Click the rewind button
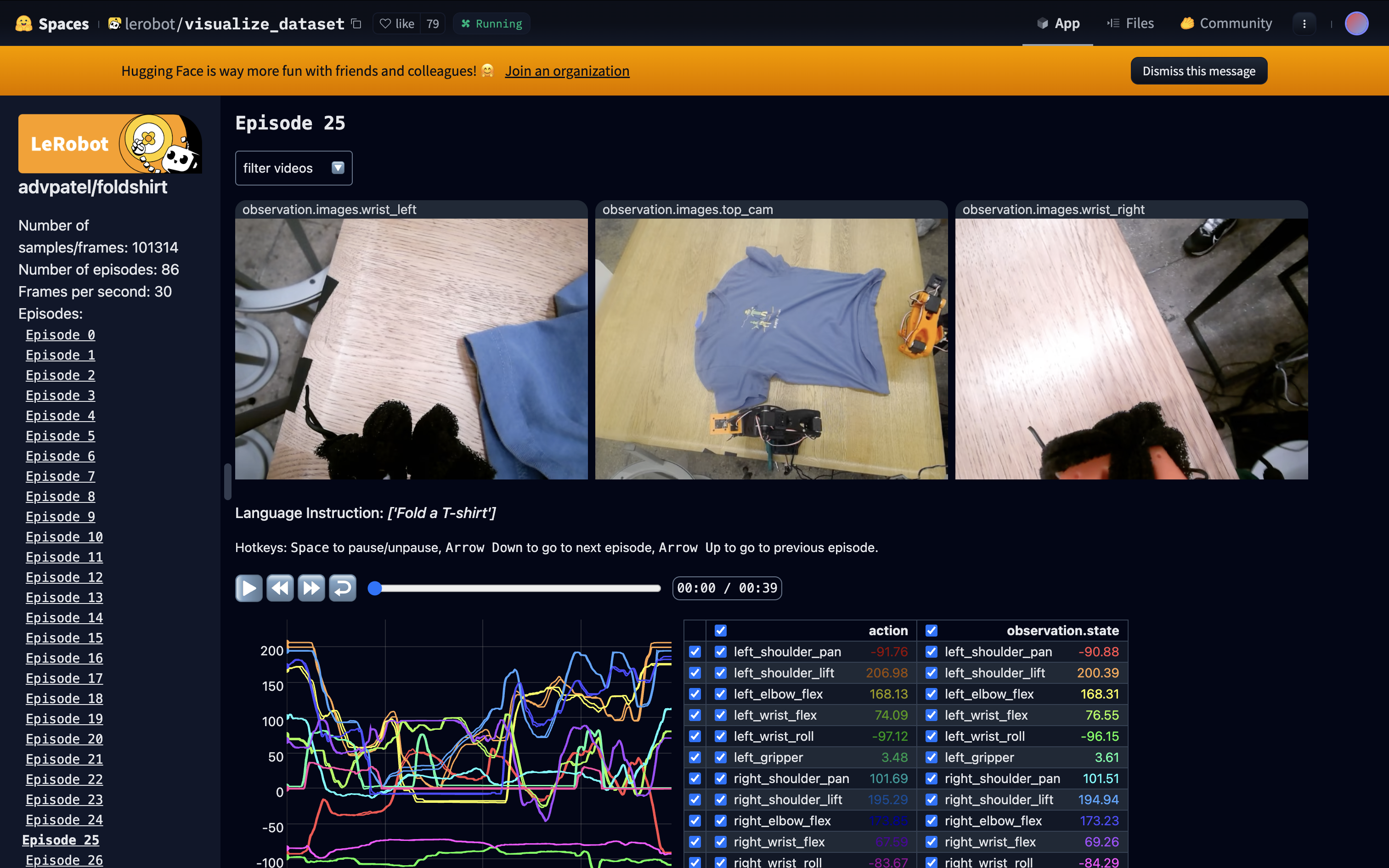 (x=280, y=588)
